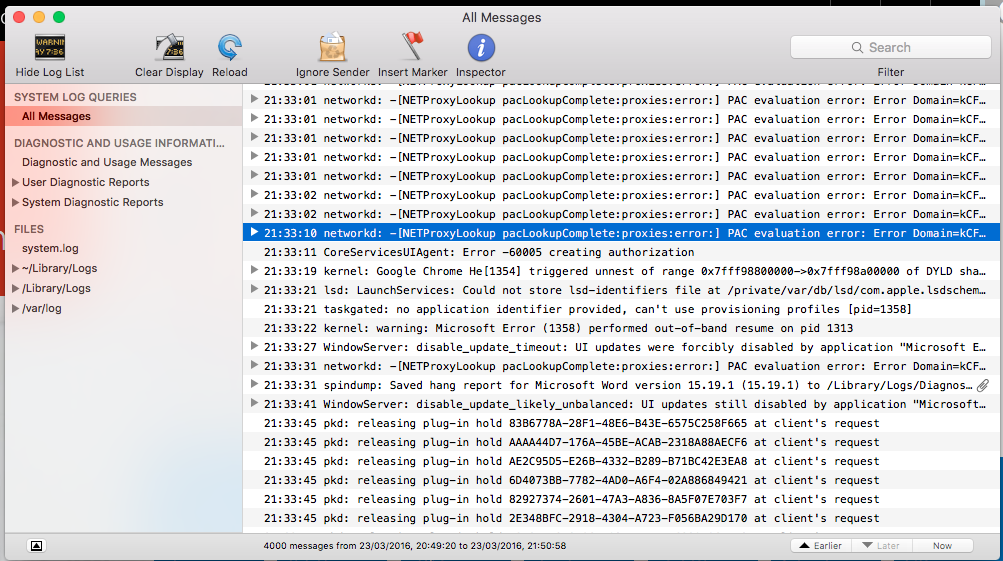The image size is (1003, 561).
Task: Open the Inspector info icon
Action: tap(481, 48)
